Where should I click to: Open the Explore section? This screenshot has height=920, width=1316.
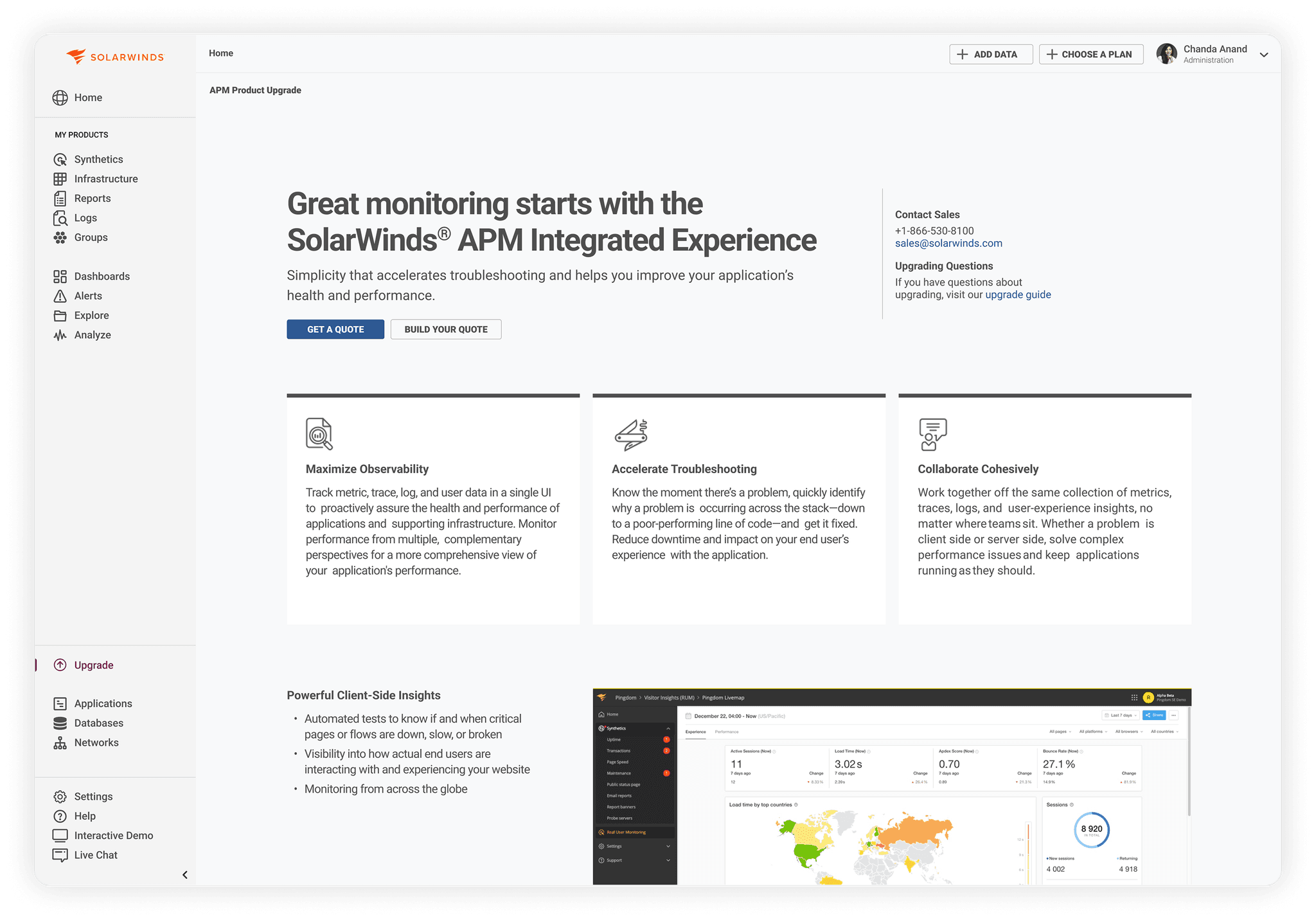pyautogui.click(x=91, y=315)
